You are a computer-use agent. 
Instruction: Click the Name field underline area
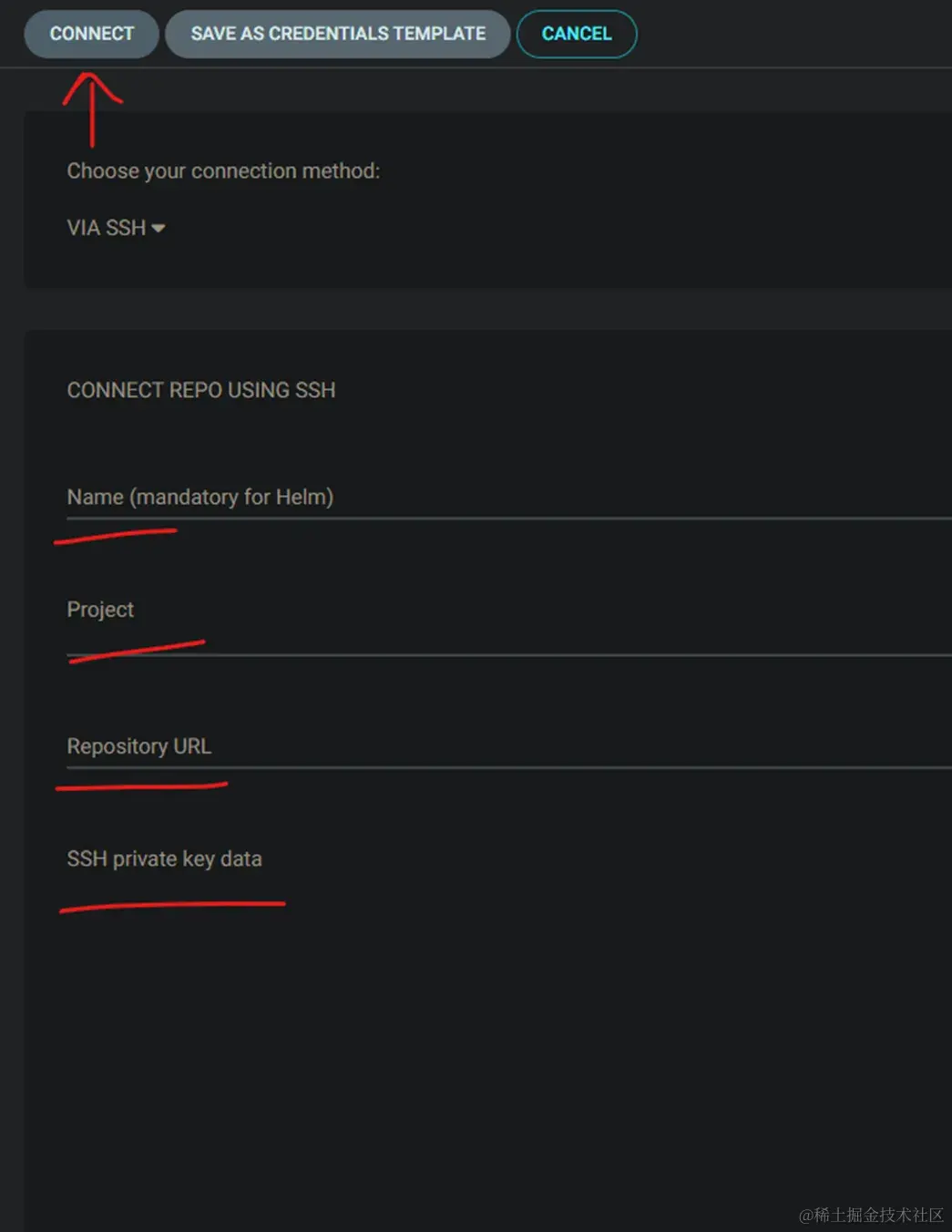tap(547, 518)
